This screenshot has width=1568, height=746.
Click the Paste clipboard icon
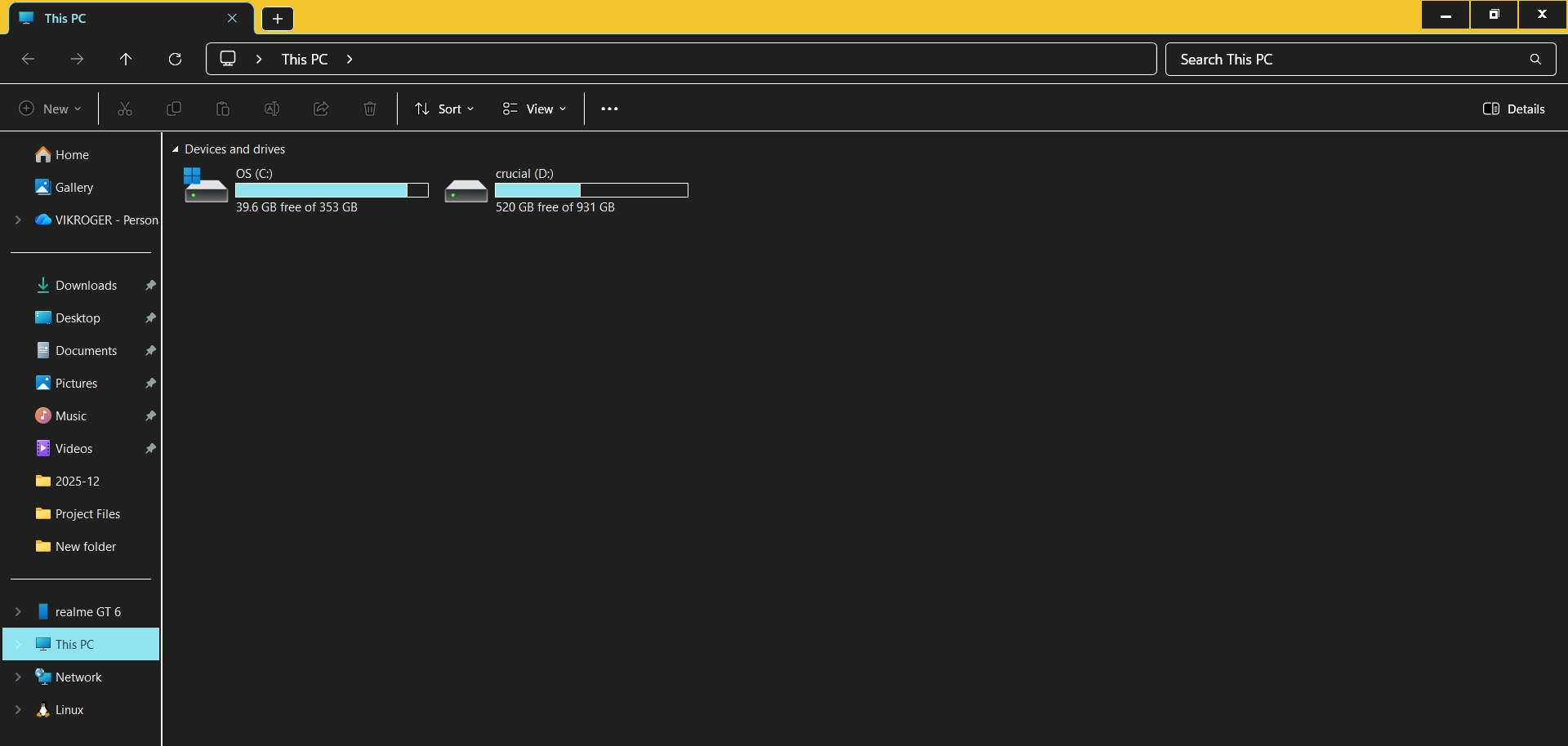223,109
